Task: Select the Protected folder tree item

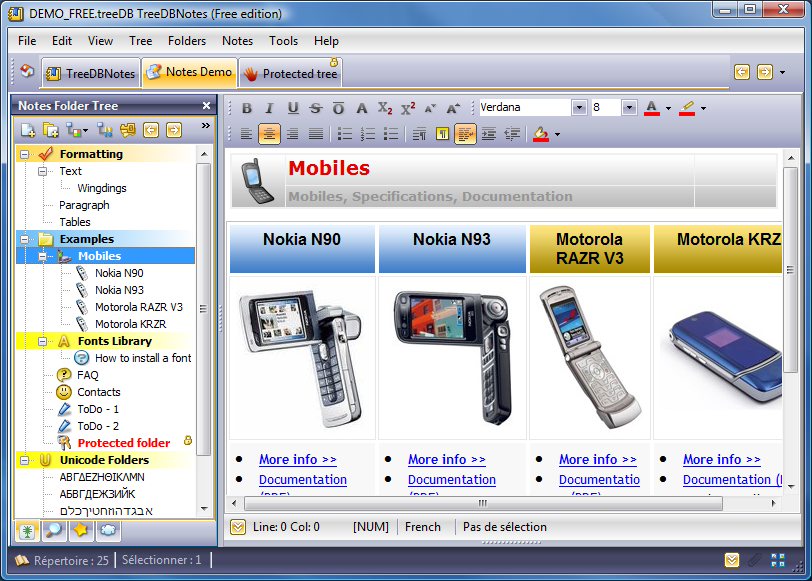Action: pyautogui.click(x=124, y=443)
